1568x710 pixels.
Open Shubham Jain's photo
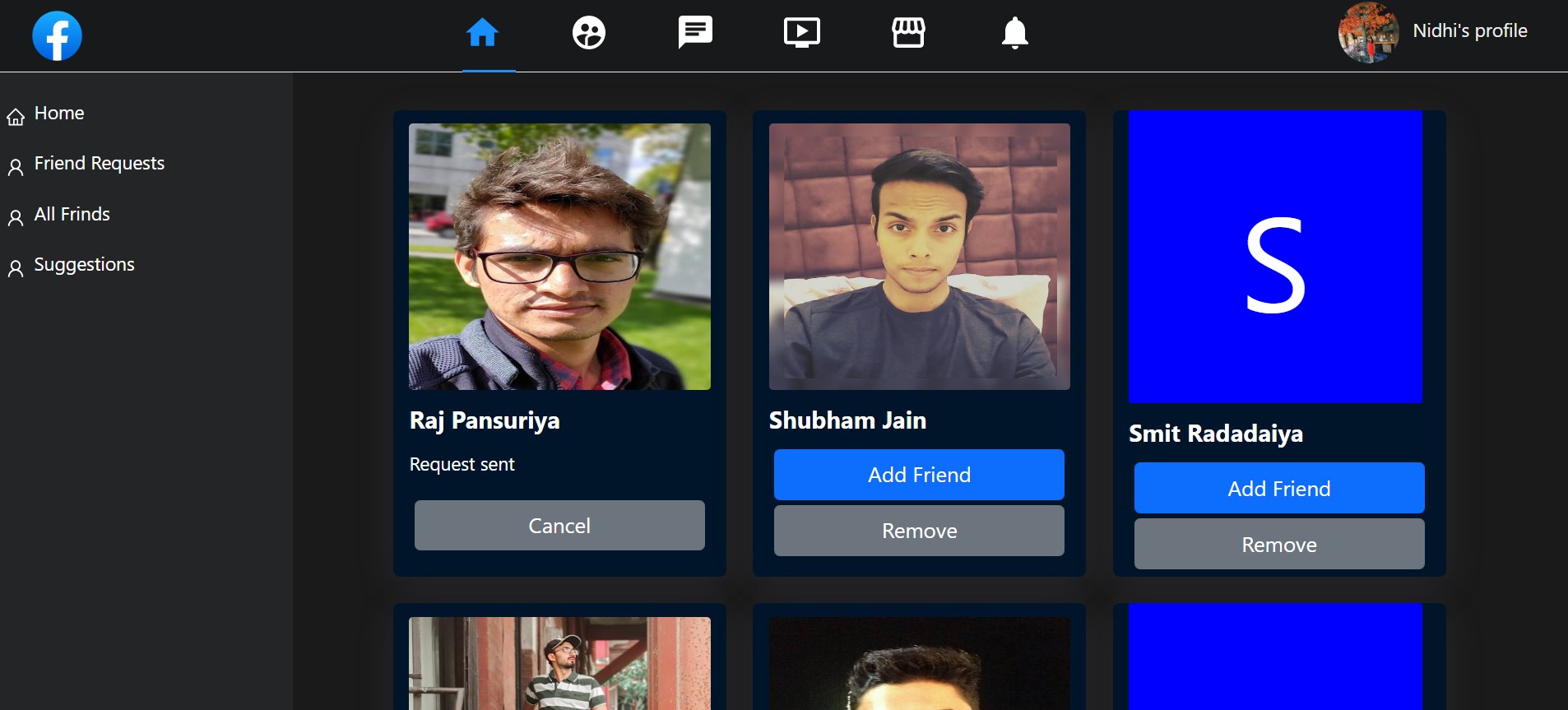919,257
